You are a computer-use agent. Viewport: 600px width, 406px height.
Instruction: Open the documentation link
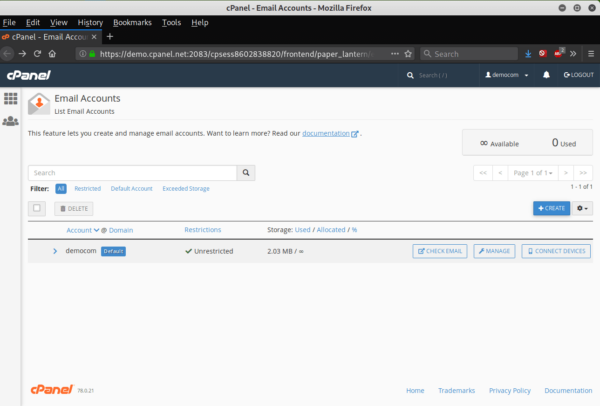click(x=326, y=133)
